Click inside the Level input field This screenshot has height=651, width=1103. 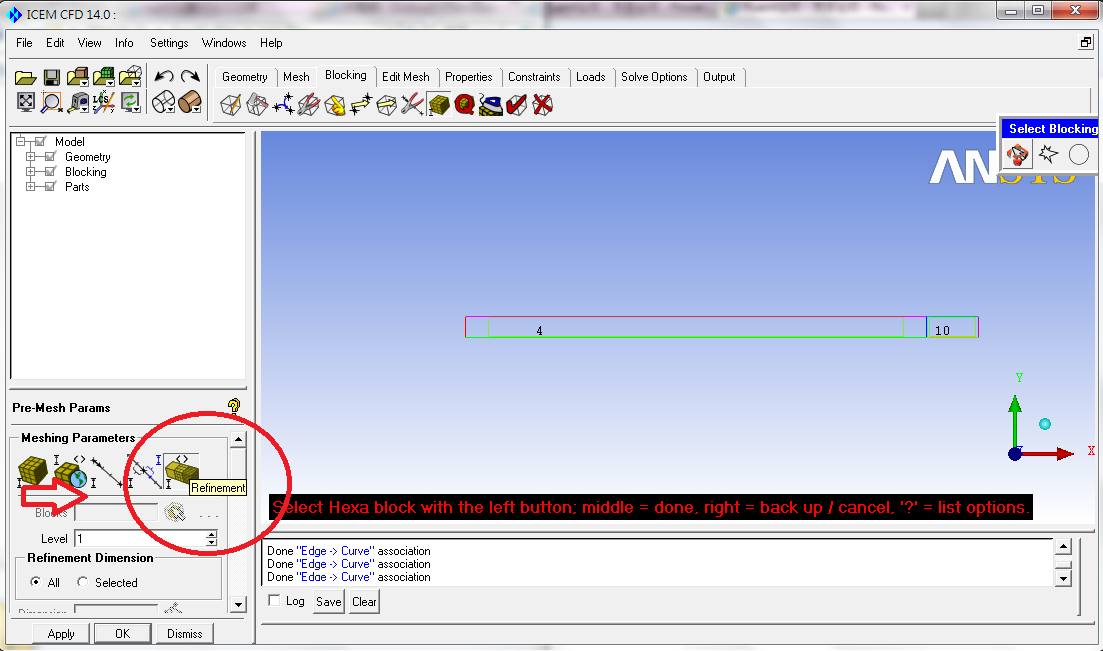point(138,539)
